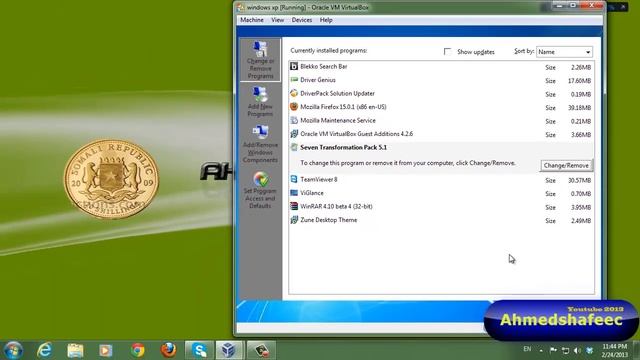The height and width of the screenshot is (360, 640).
Task: Launch Google Chrome from the taskbar
Action: click(x=138, y=350)
